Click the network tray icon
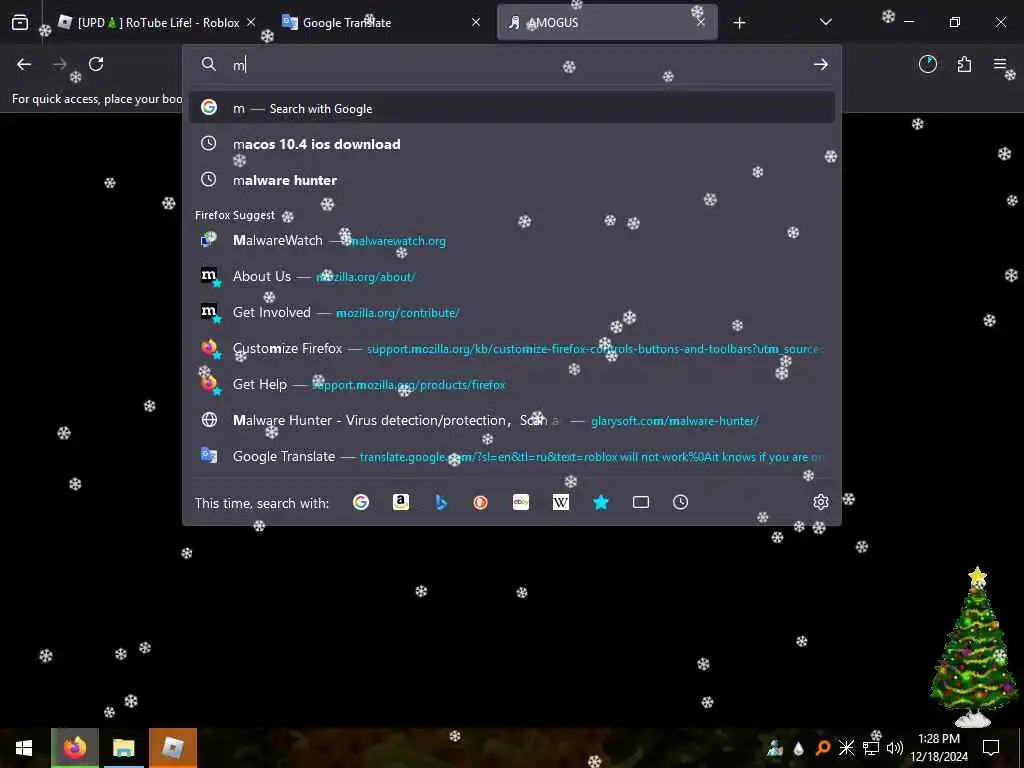This screenshot has height=768, width=1024. (x=871, y=748)
